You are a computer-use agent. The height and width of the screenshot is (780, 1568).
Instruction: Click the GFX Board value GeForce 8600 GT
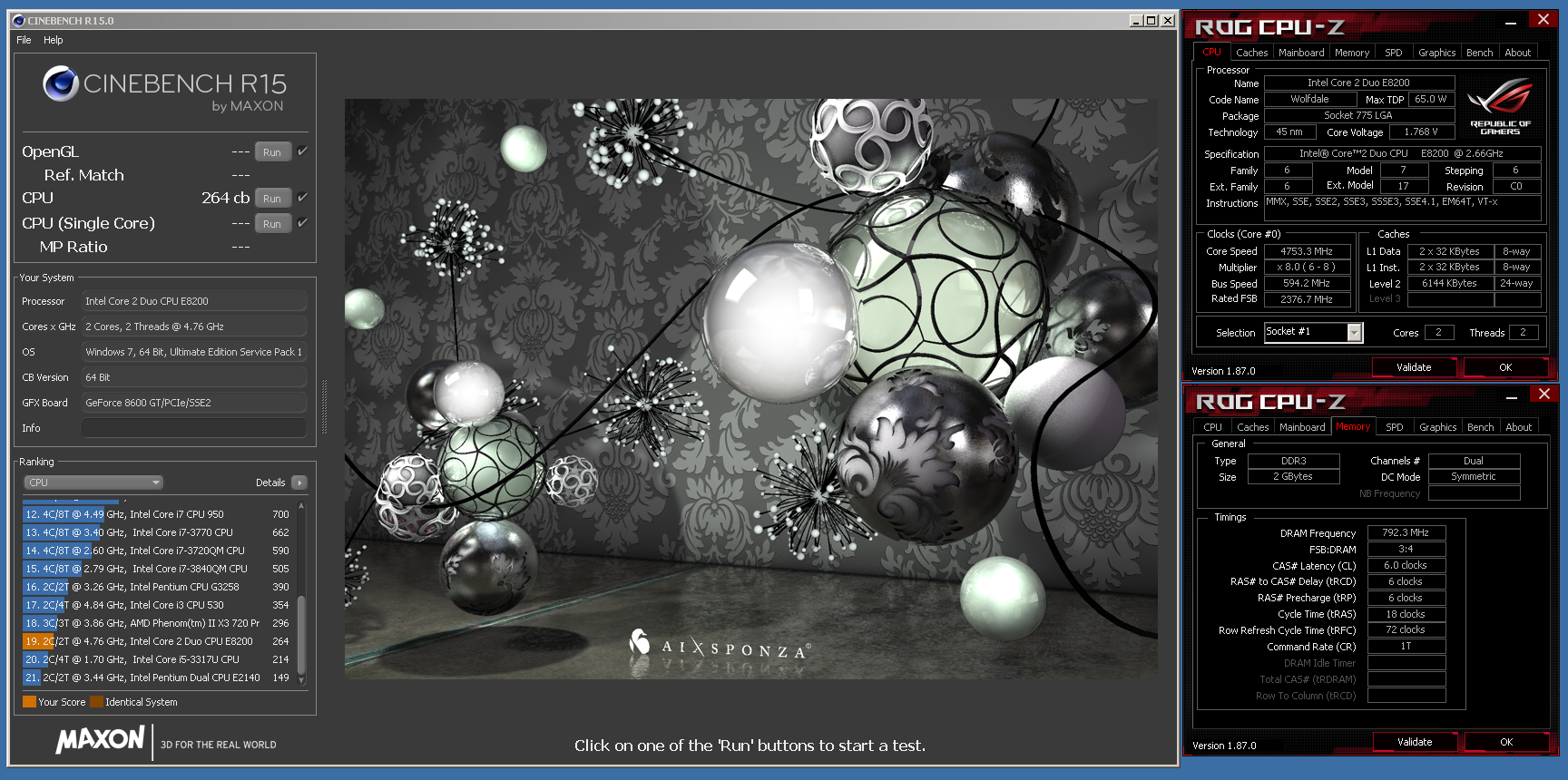coord(194,403)
